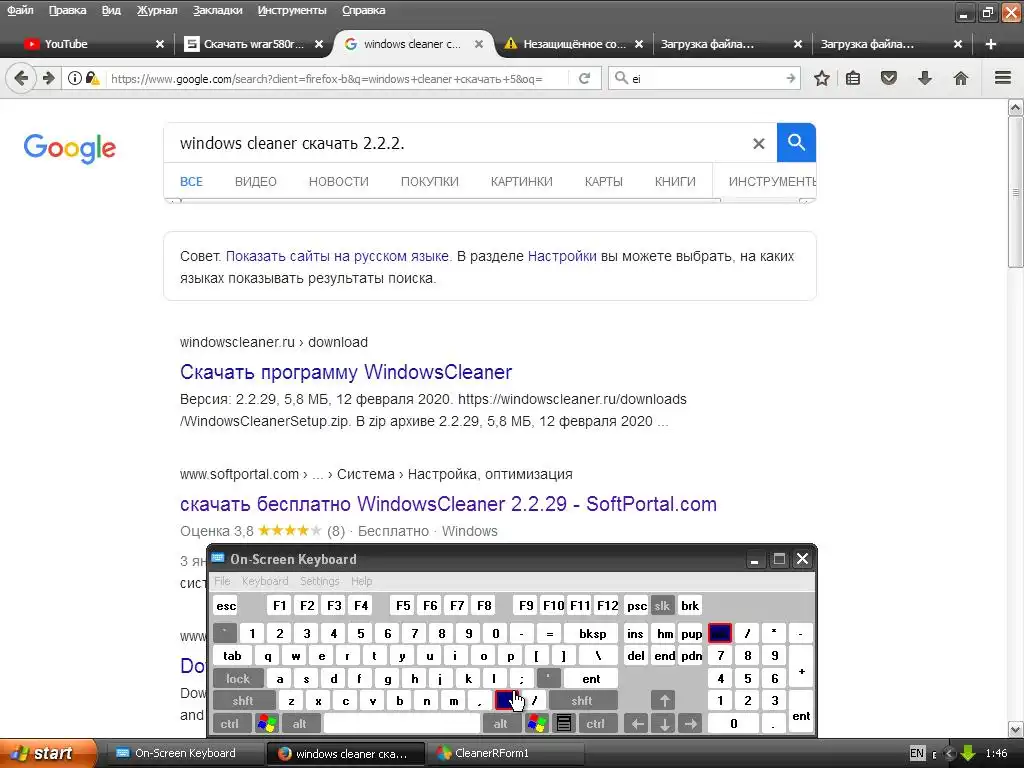Switch to the Незащищённое соединение tab

coord(575,44)
